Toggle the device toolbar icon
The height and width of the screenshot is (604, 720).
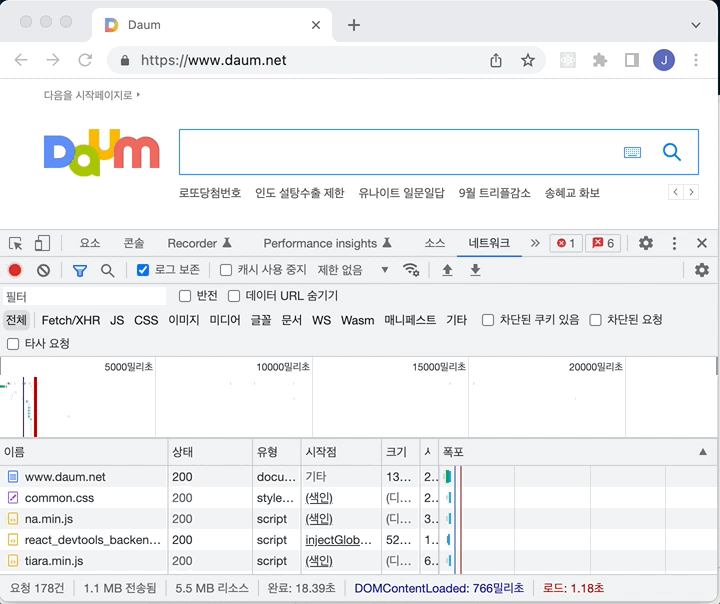42,243
